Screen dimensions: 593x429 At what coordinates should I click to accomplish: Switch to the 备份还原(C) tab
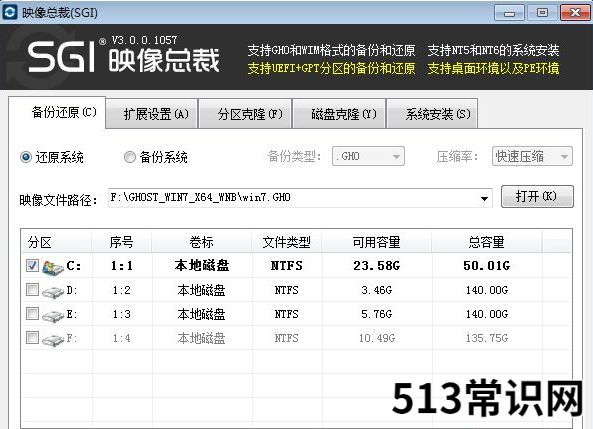coord(57,112)
